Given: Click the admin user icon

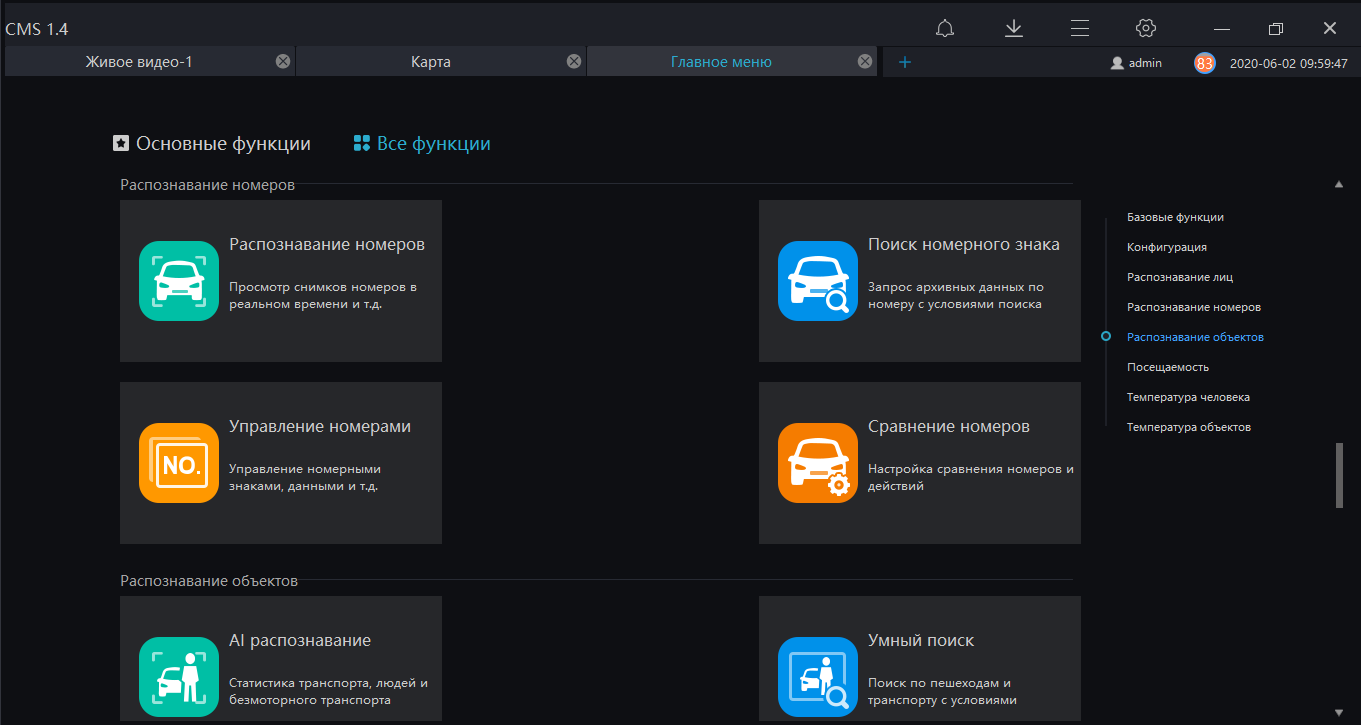Looking at the screenshot, I should pos(1117,62).
